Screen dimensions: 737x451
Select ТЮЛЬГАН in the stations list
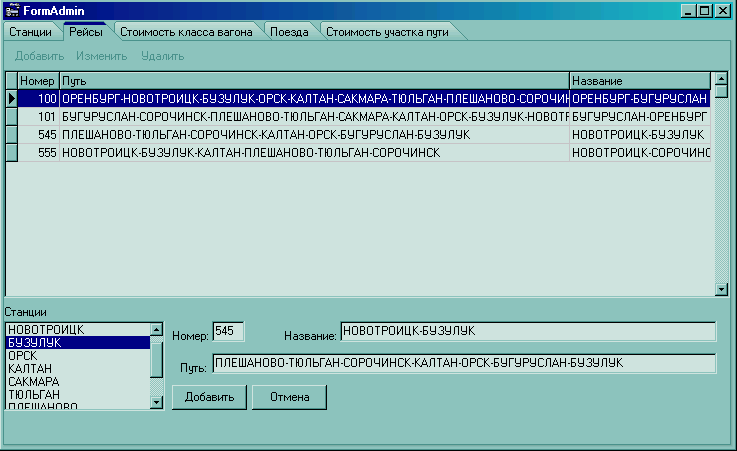78,394
